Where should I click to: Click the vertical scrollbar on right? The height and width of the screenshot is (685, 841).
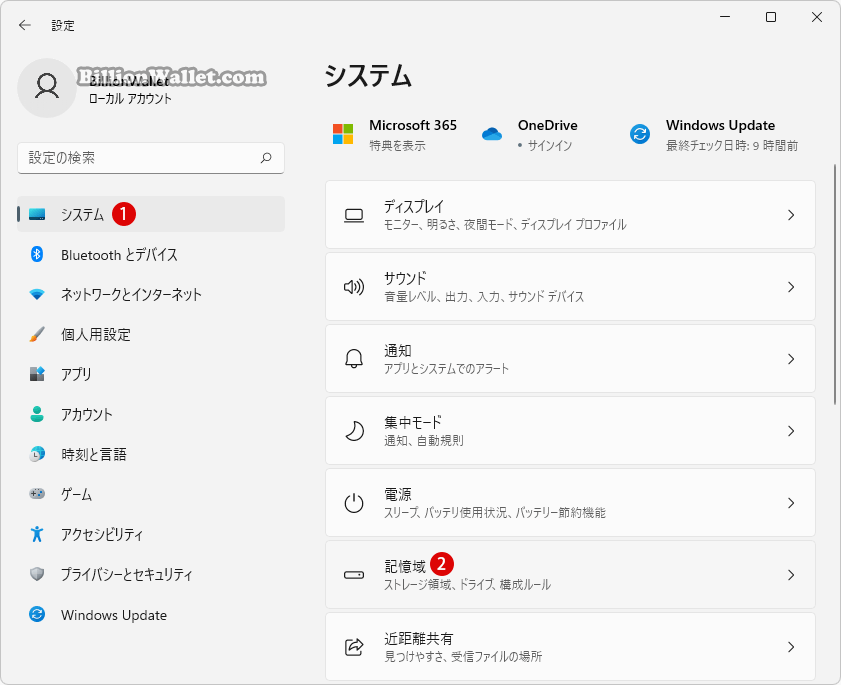click(x=835, y=284)
